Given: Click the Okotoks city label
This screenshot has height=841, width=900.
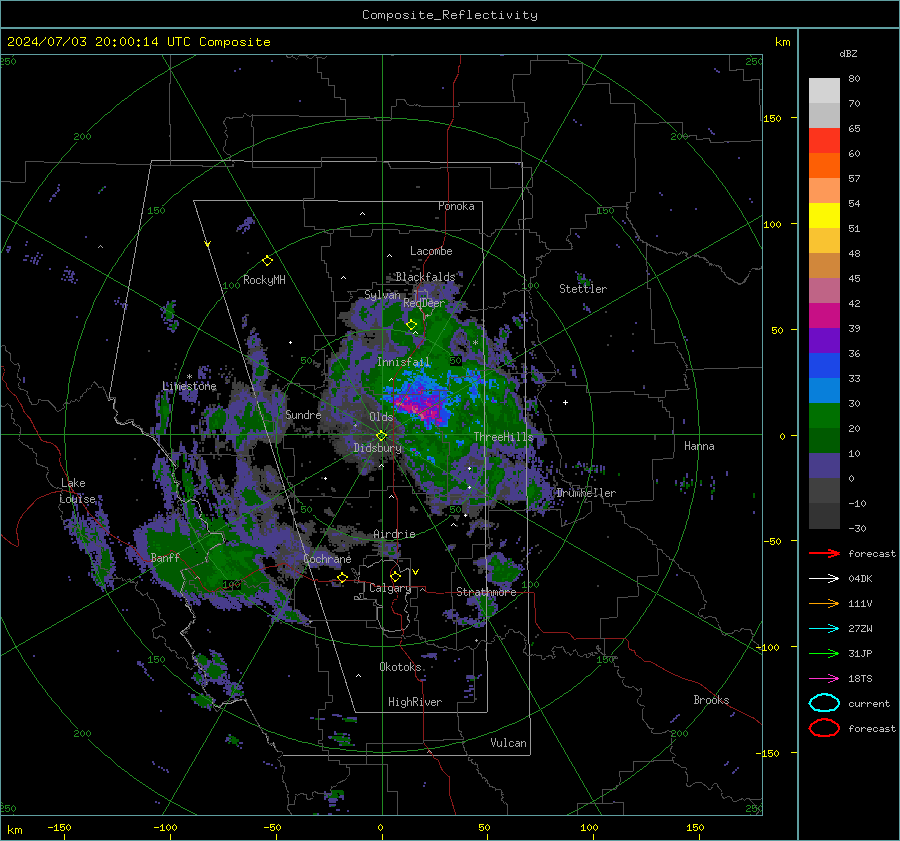Looking at the screenshot, I should point(400,667).
